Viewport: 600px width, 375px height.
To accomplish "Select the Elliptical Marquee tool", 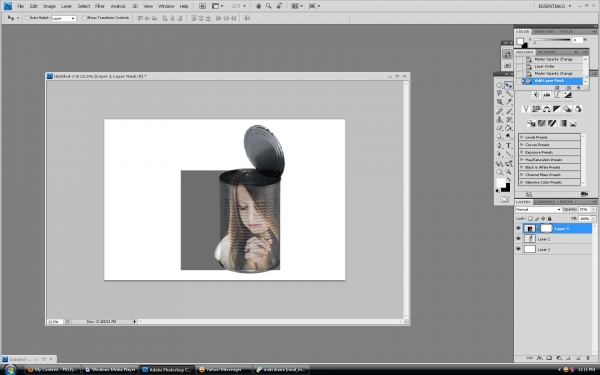I will point(500,85).
